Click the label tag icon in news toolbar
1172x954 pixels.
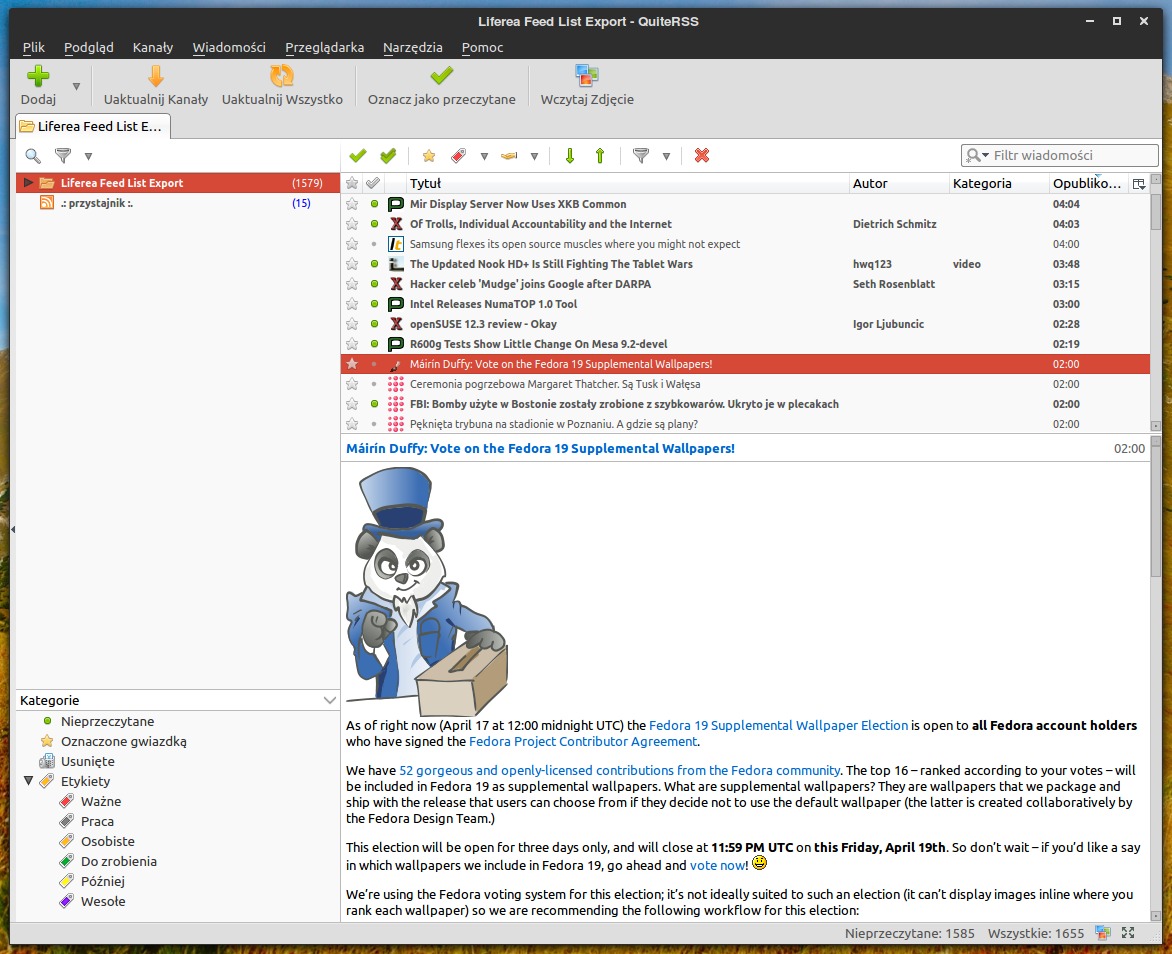458,156
